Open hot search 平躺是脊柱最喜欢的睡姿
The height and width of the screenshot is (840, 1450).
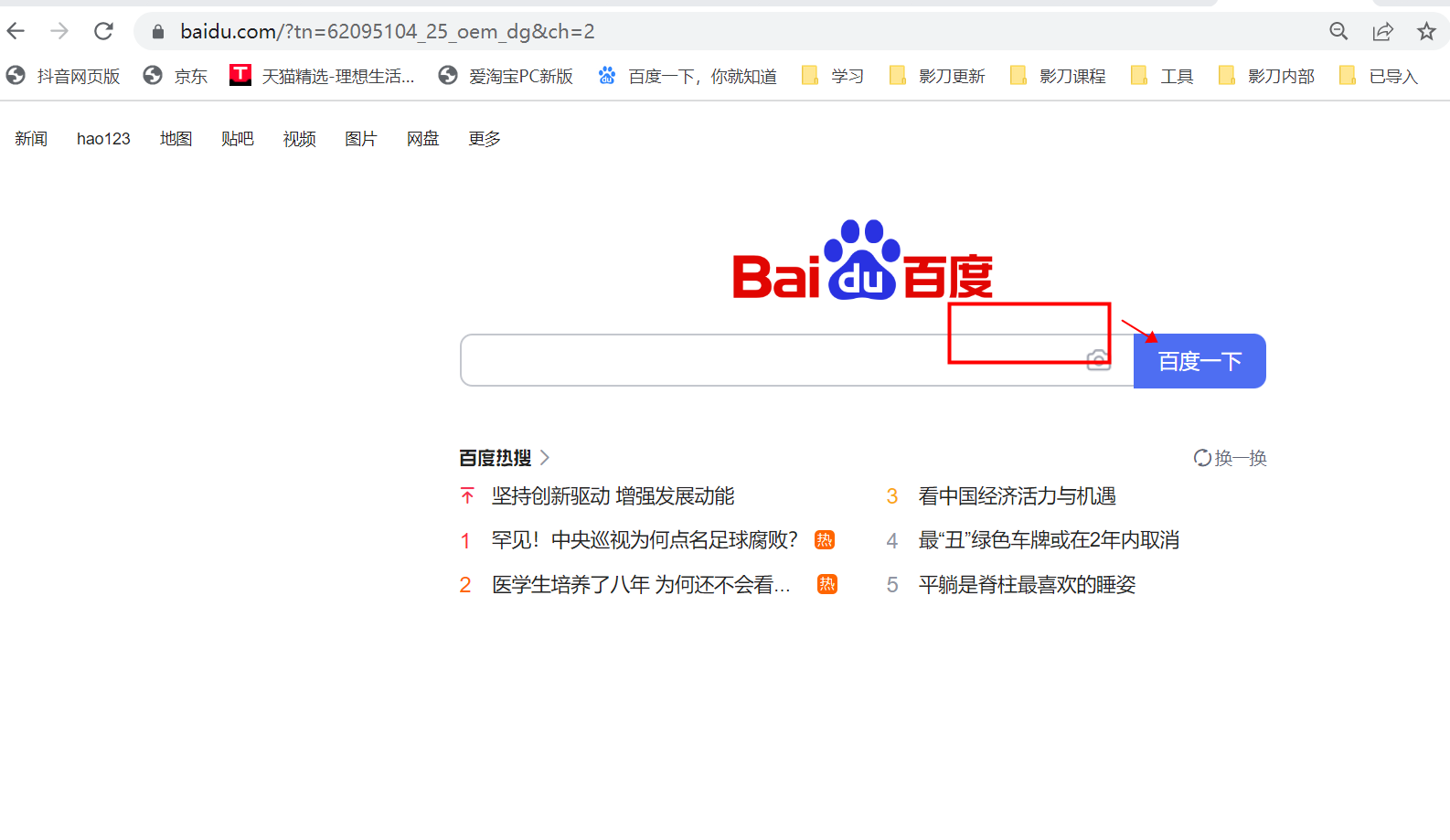point(1028,585)
